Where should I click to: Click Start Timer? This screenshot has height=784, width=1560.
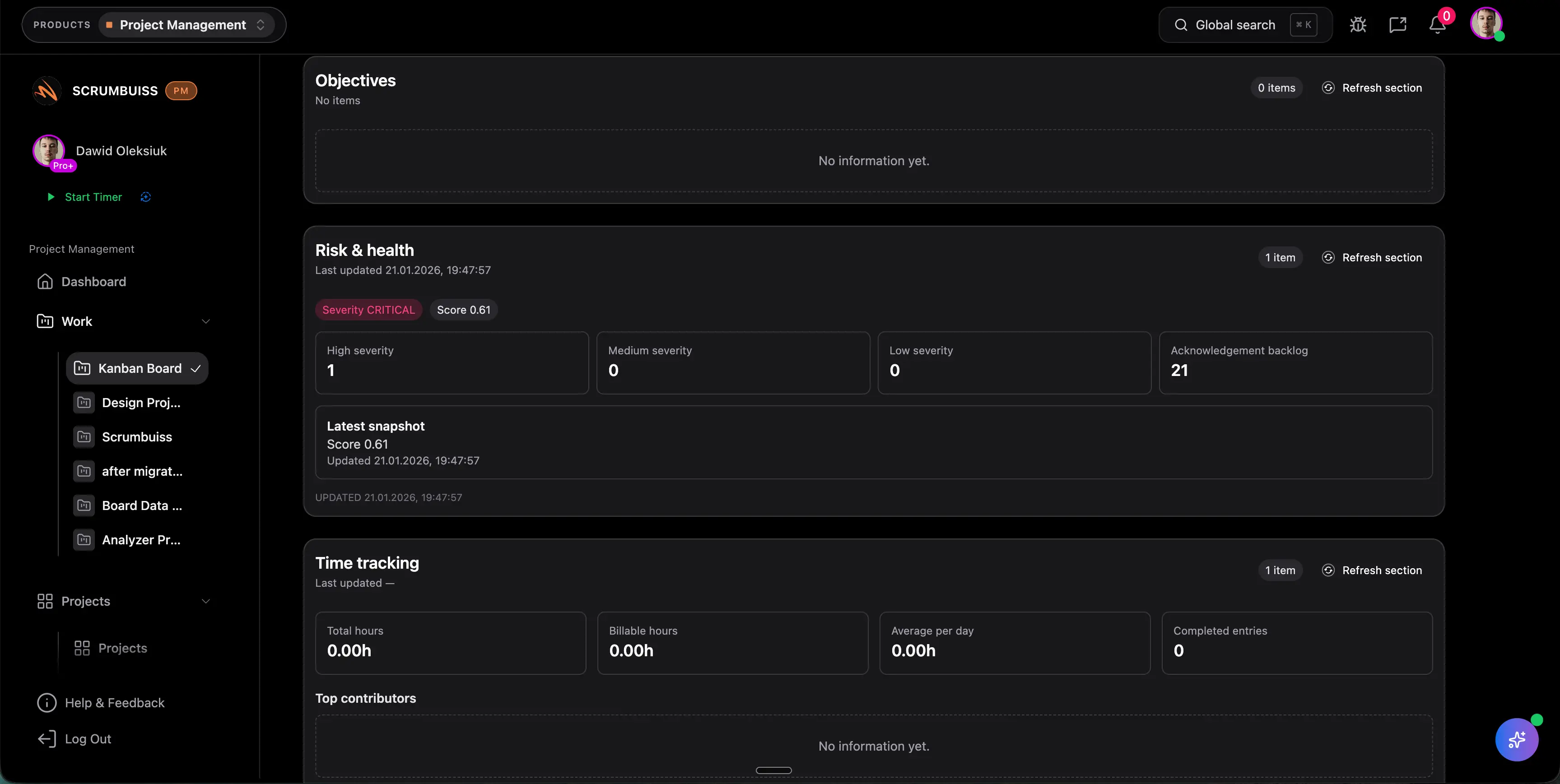point(93,197)
